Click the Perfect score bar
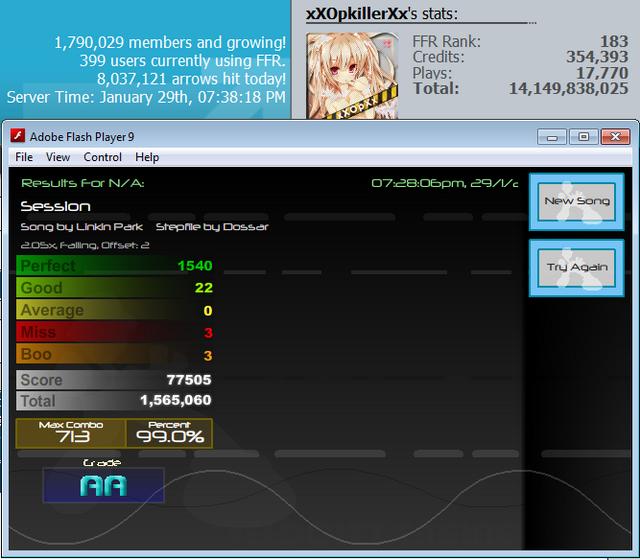The width and height of the screenshot is (640, 560). tap(115, 266)
